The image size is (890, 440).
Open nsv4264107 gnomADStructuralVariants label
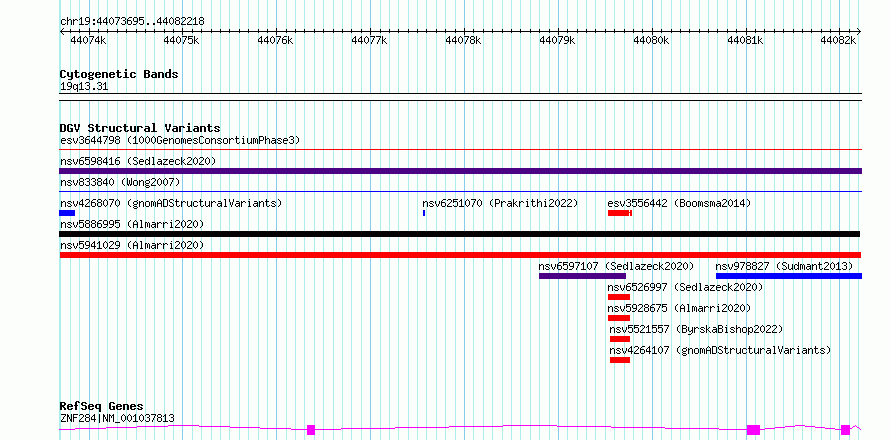(x=720, y=350)
